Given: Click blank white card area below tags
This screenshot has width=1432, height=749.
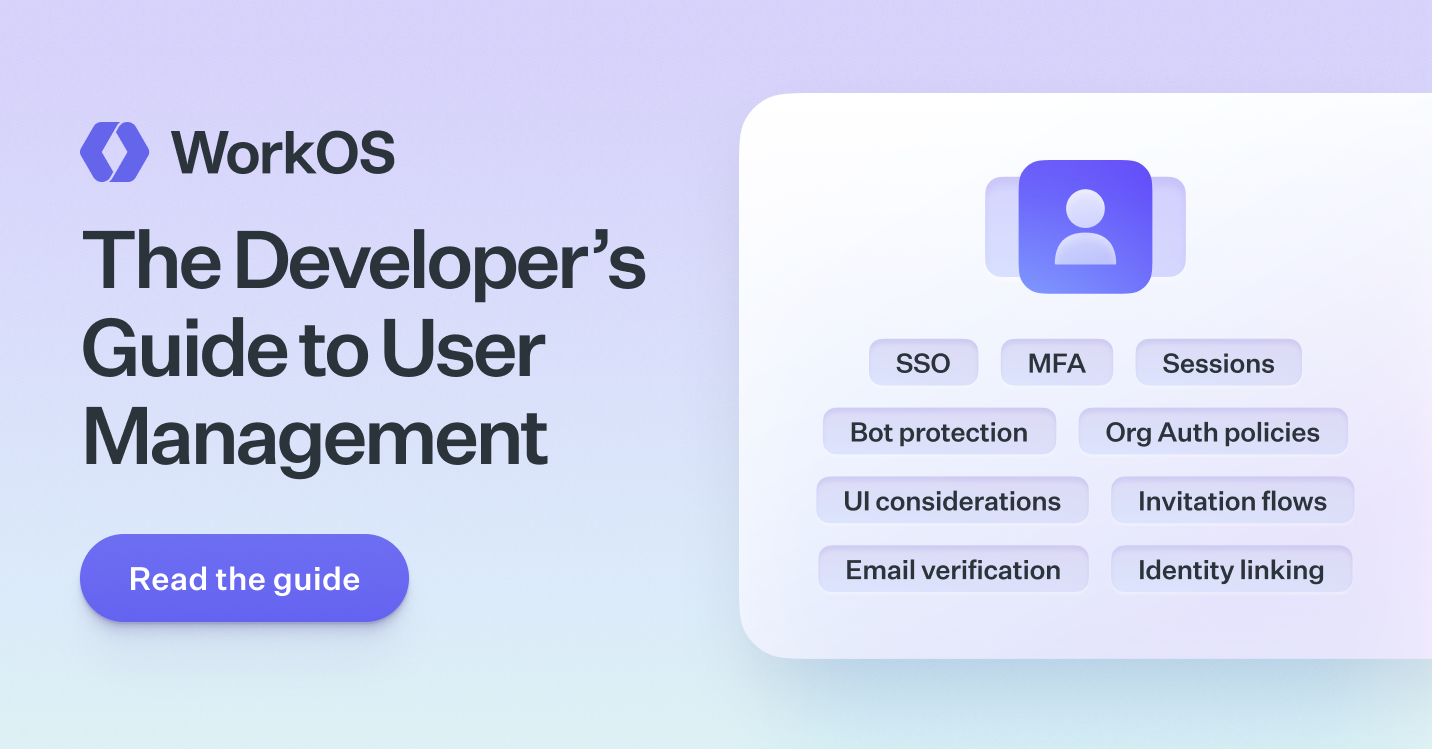Looking at the screenshot, I should [x=1085, y=625].
